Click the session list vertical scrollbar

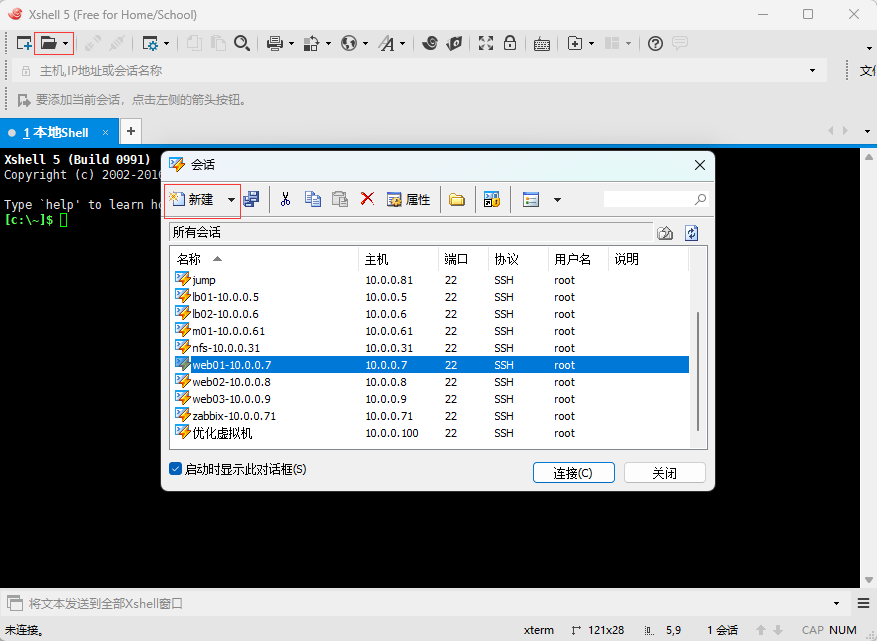(698, 371)
